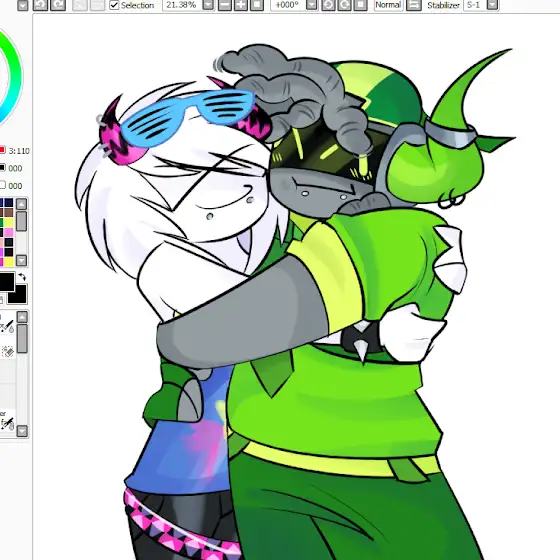Pick the yellow-green swatch in palette
Screen dimensions: 560x560
(9, 222)
